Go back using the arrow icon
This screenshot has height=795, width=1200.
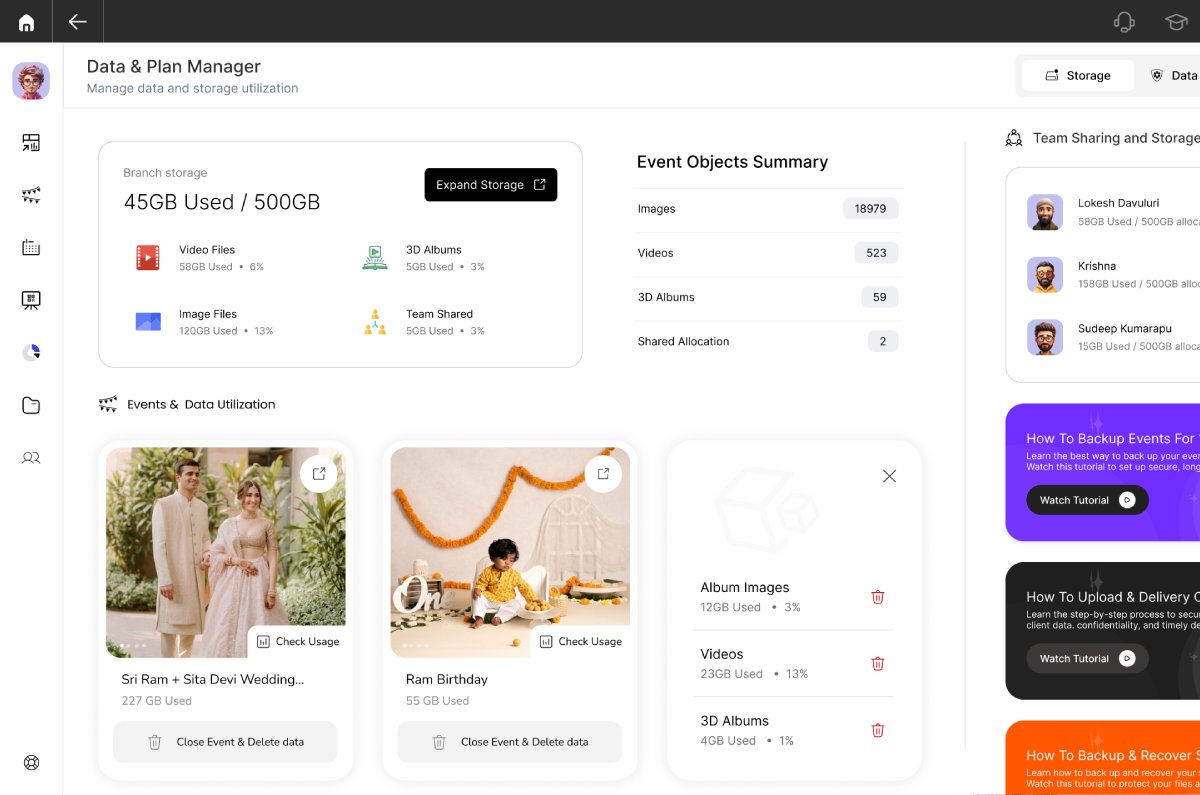(77, 22)
